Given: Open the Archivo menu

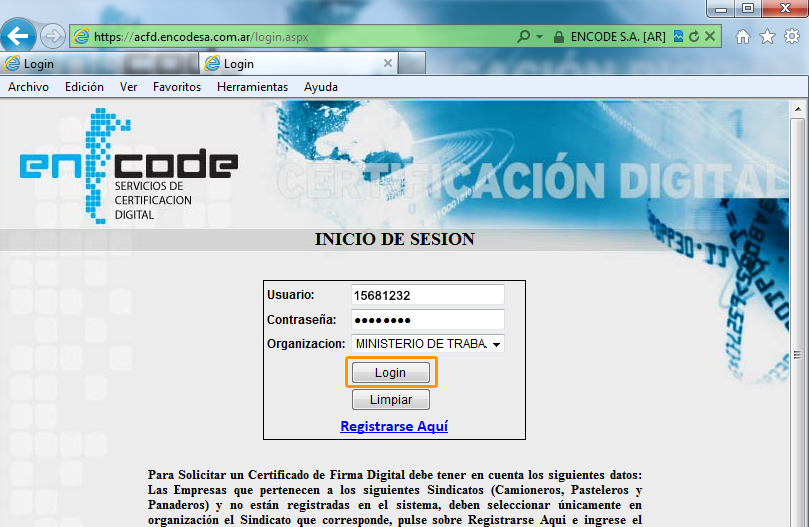Looking at the screenshot, I should (28, 87).
